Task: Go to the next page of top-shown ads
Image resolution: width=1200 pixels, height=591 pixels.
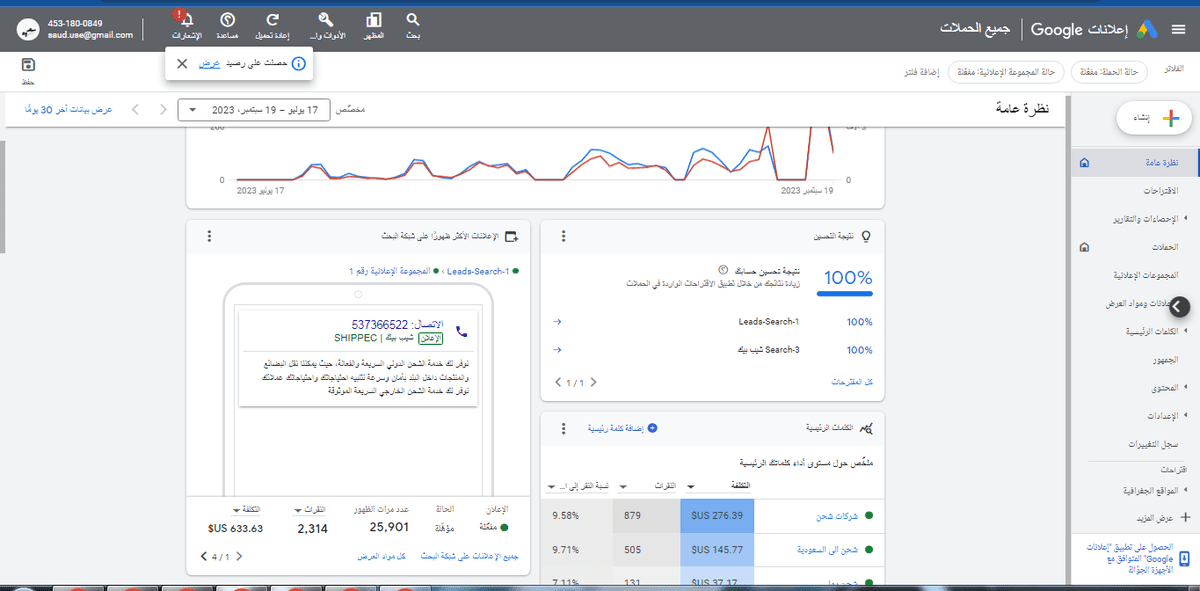Action: [203, 556]
